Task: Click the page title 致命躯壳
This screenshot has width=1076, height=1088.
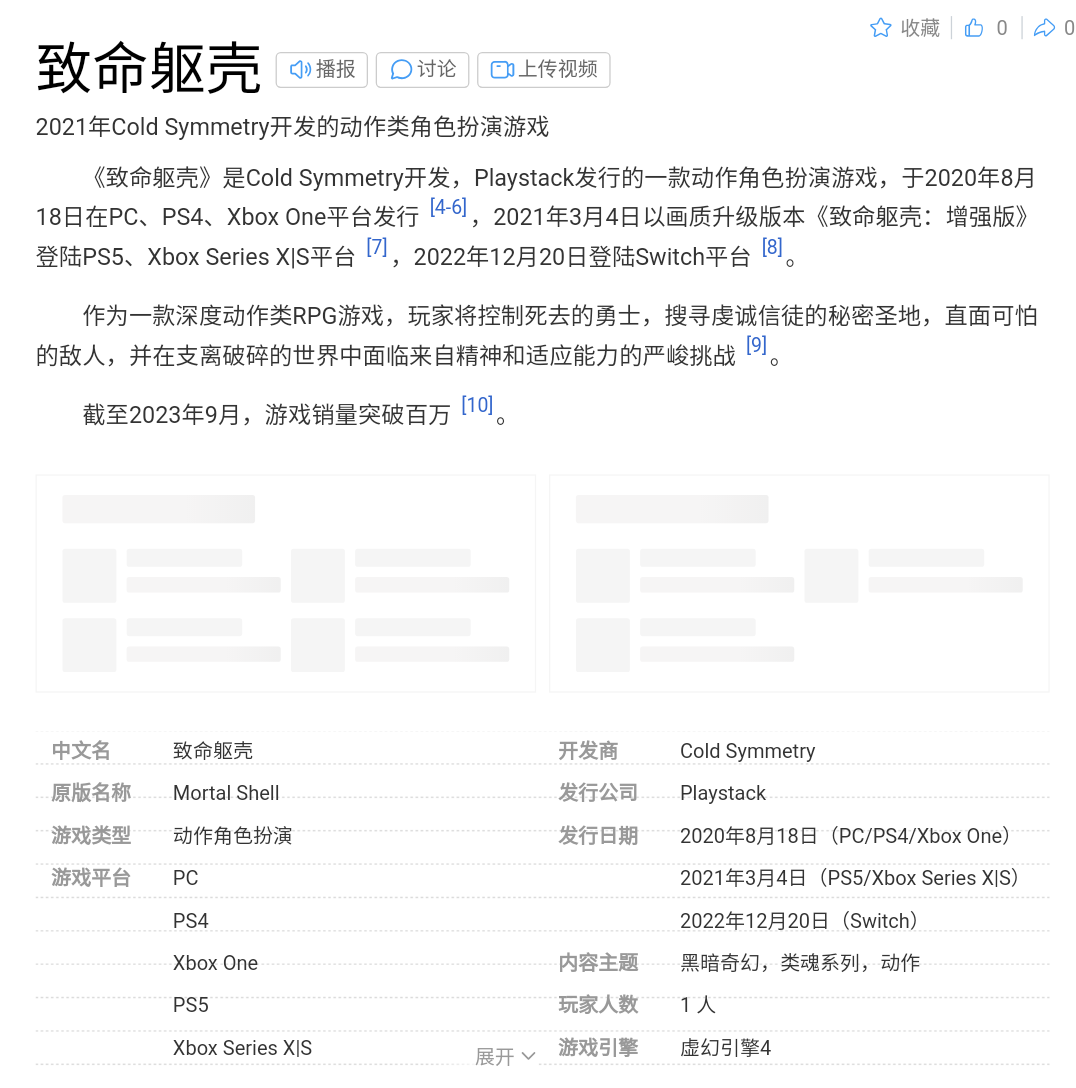Action: (148, 68)
